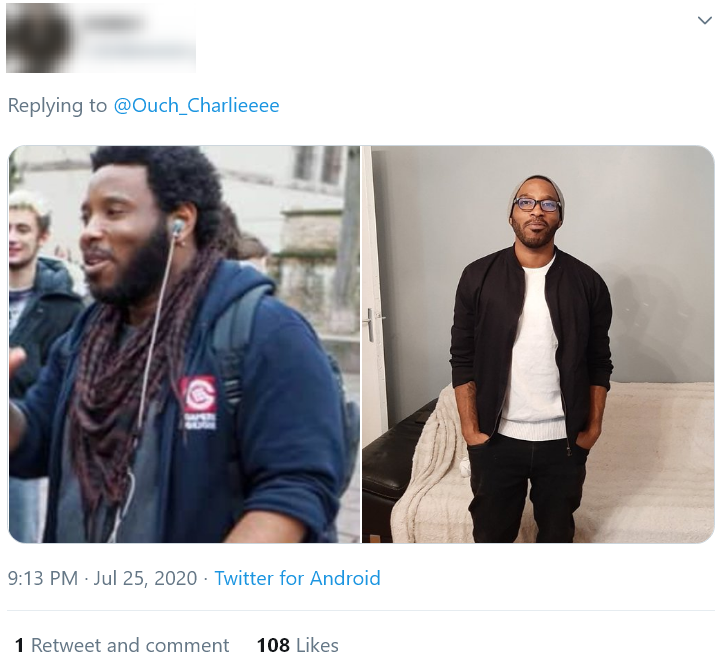Click the blurred display name
722x670 pixels.
tap(114, 22)
